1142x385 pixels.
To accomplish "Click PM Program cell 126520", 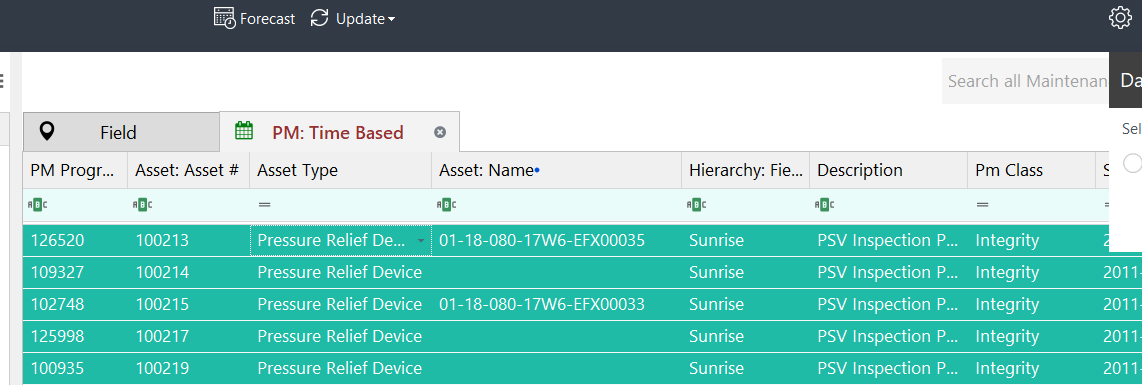I will [x=75, y=240].
